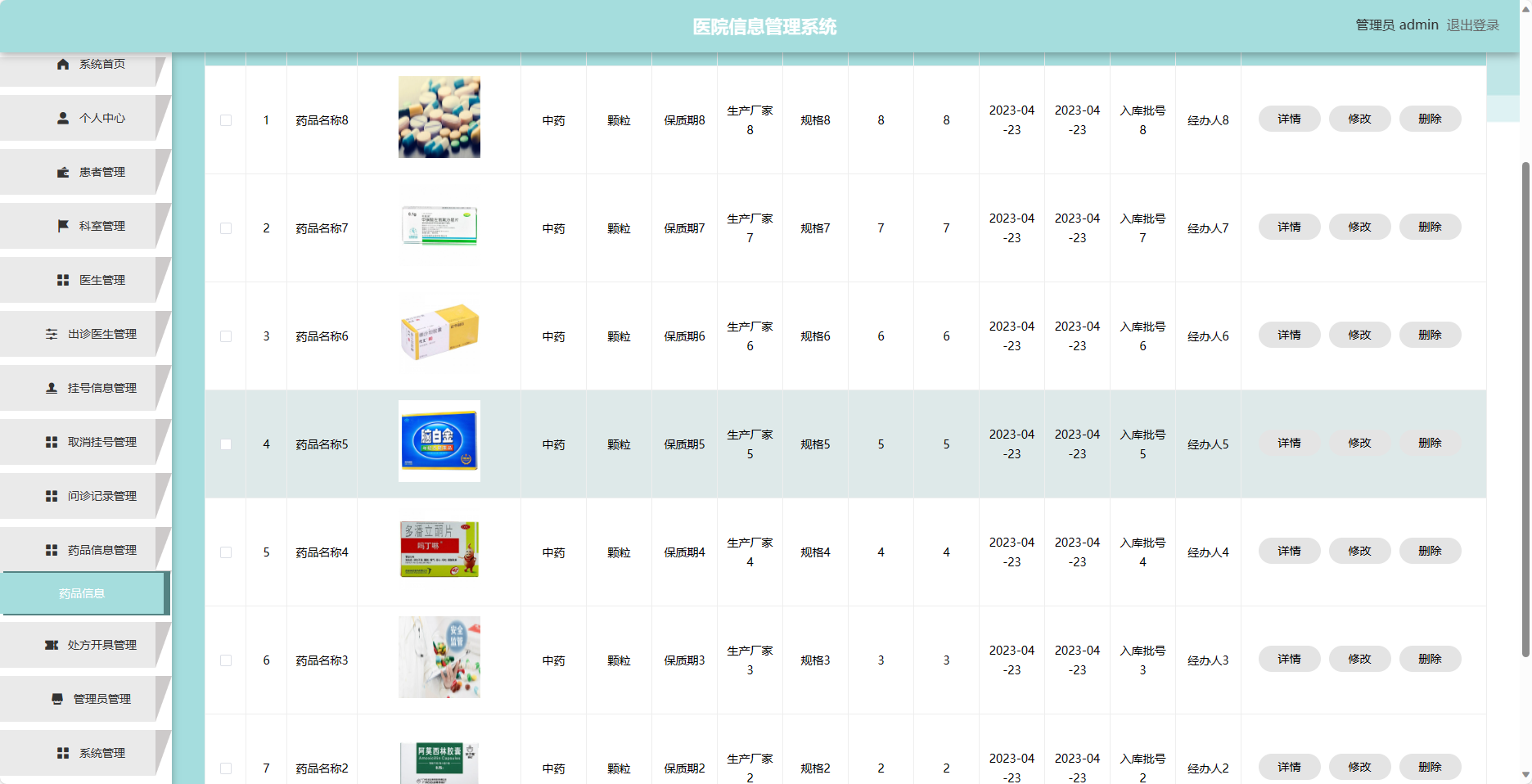Click the flag icon beside 科室管理
The image size is (1532, 784).
[63, 226]
